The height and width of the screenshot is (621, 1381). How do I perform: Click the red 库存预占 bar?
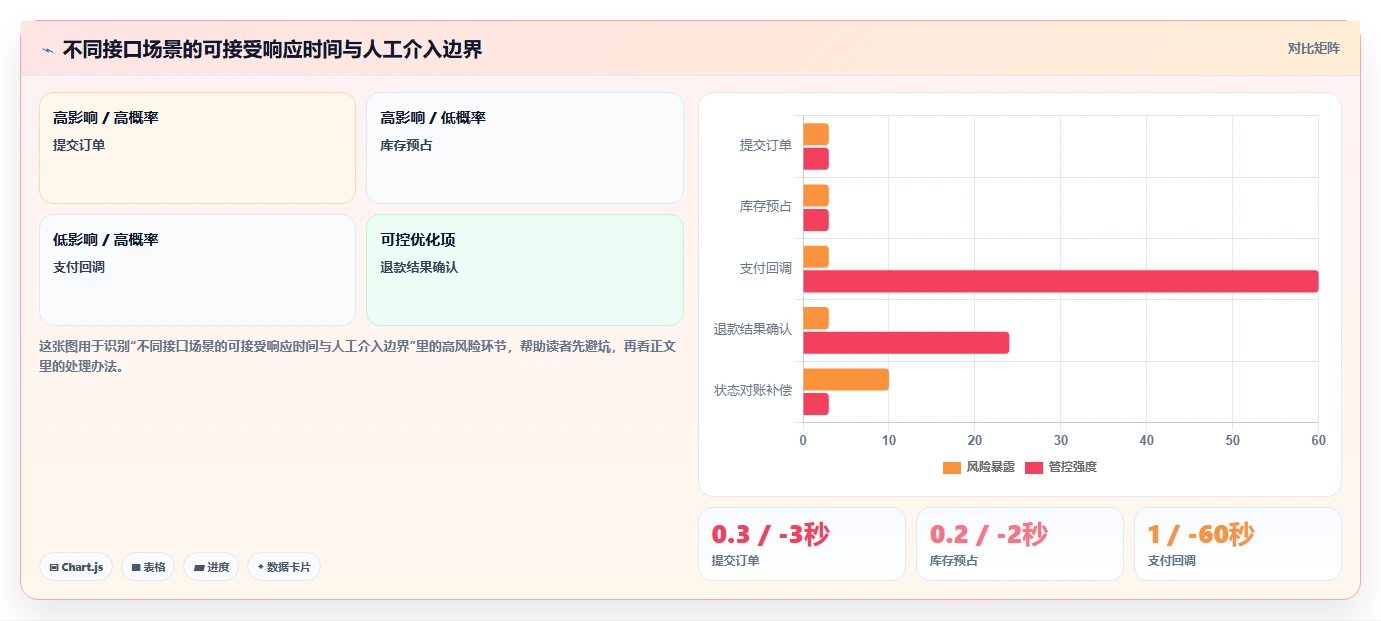coord(816,220)
